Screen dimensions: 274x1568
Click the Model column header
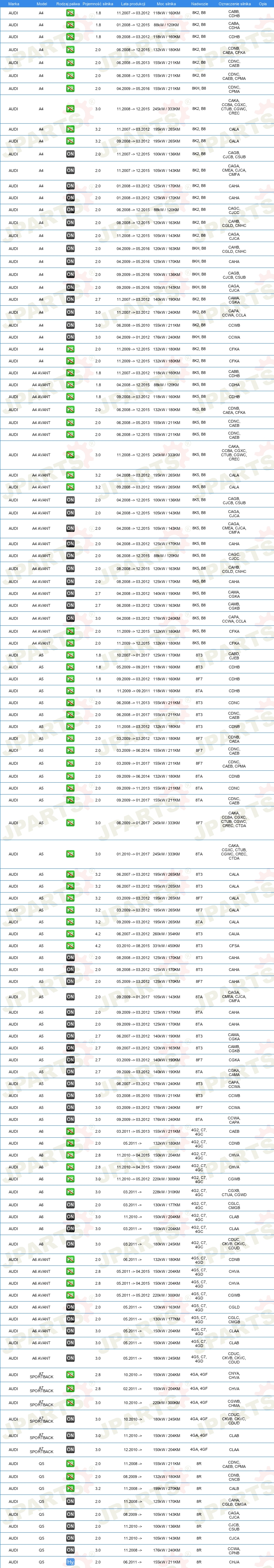41,4
